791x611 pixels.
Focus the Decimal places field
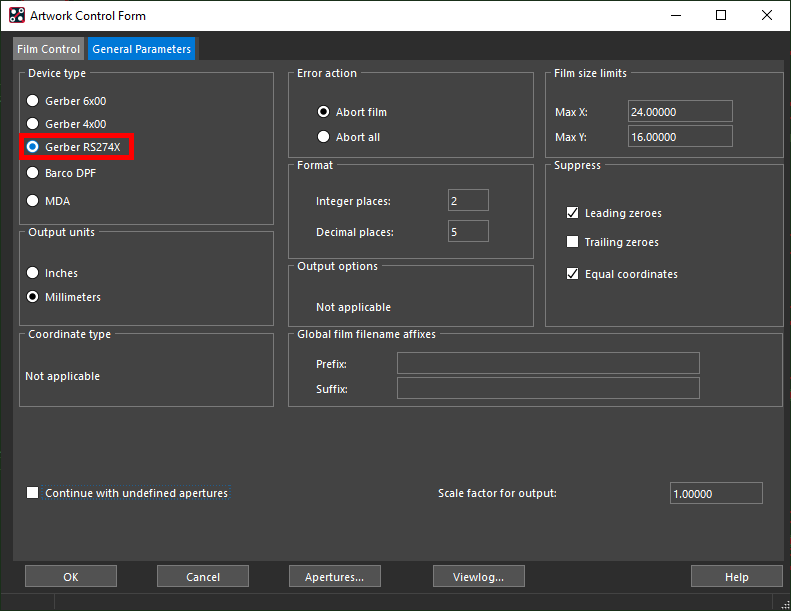tap(468, 232)
